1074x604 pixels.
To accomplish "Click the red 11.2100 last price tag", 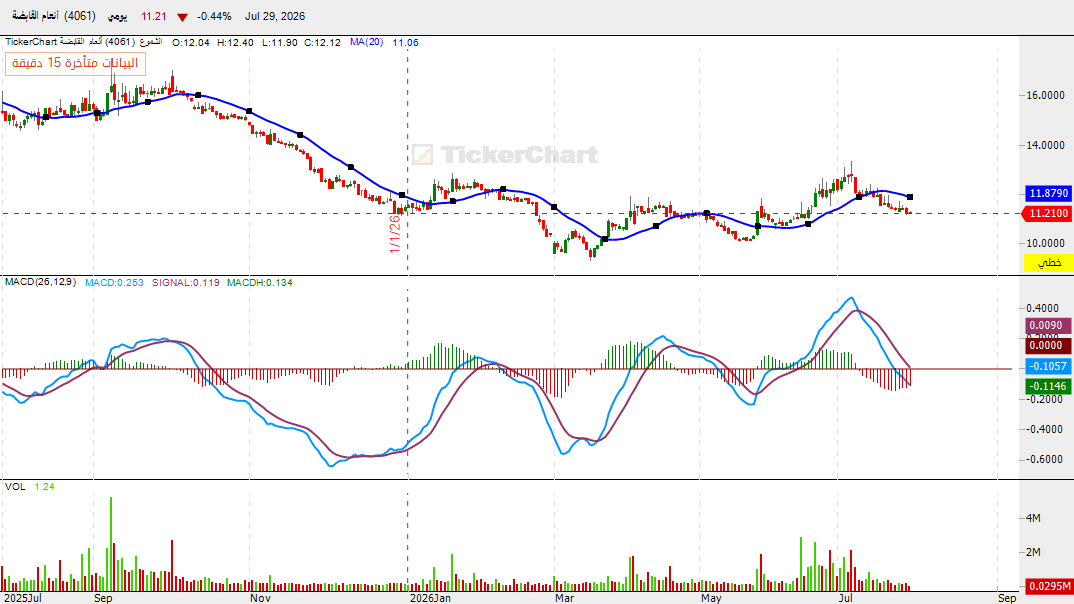I will coord(1047,214).
